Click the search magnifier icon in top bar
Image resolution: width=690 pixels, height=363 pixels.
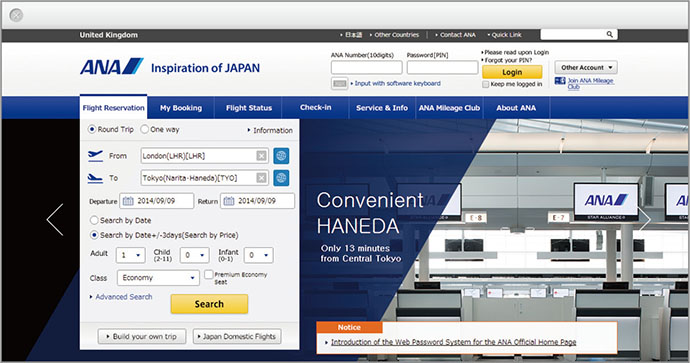coord(609,34)
